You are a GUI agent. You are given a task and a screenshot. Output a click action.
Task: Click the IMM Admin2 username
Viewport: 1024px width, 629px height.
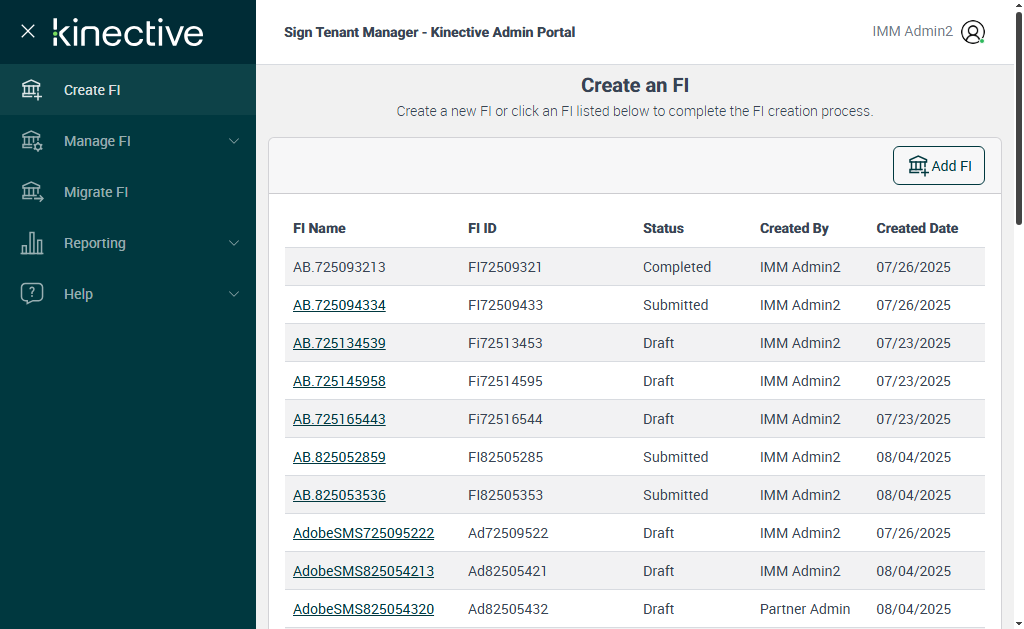pyautogui.click(x=912, y=31)
